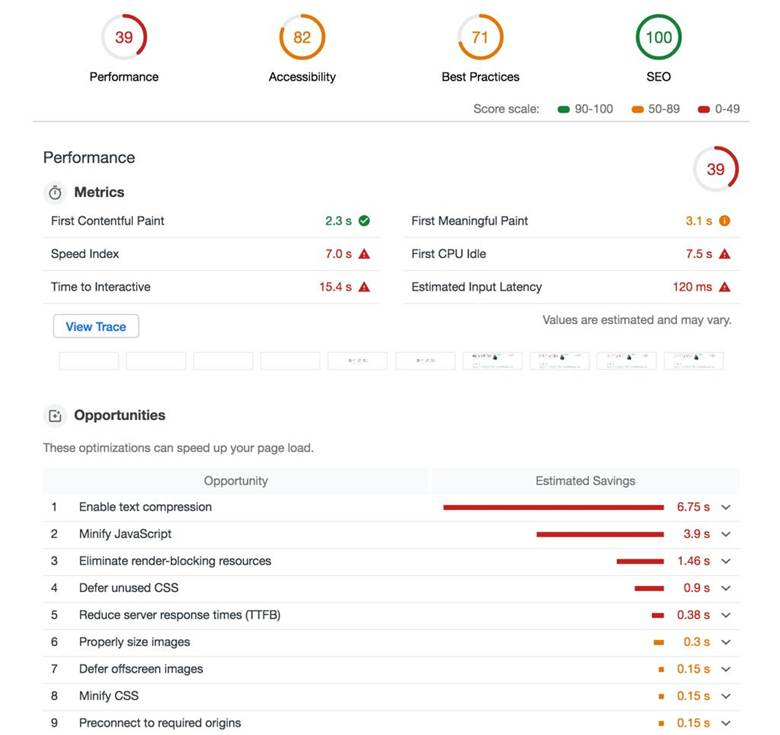This screenshot has width=780, height=735.
Task: Click the Accessibility label under the gauge
Action: pos(302,77)
